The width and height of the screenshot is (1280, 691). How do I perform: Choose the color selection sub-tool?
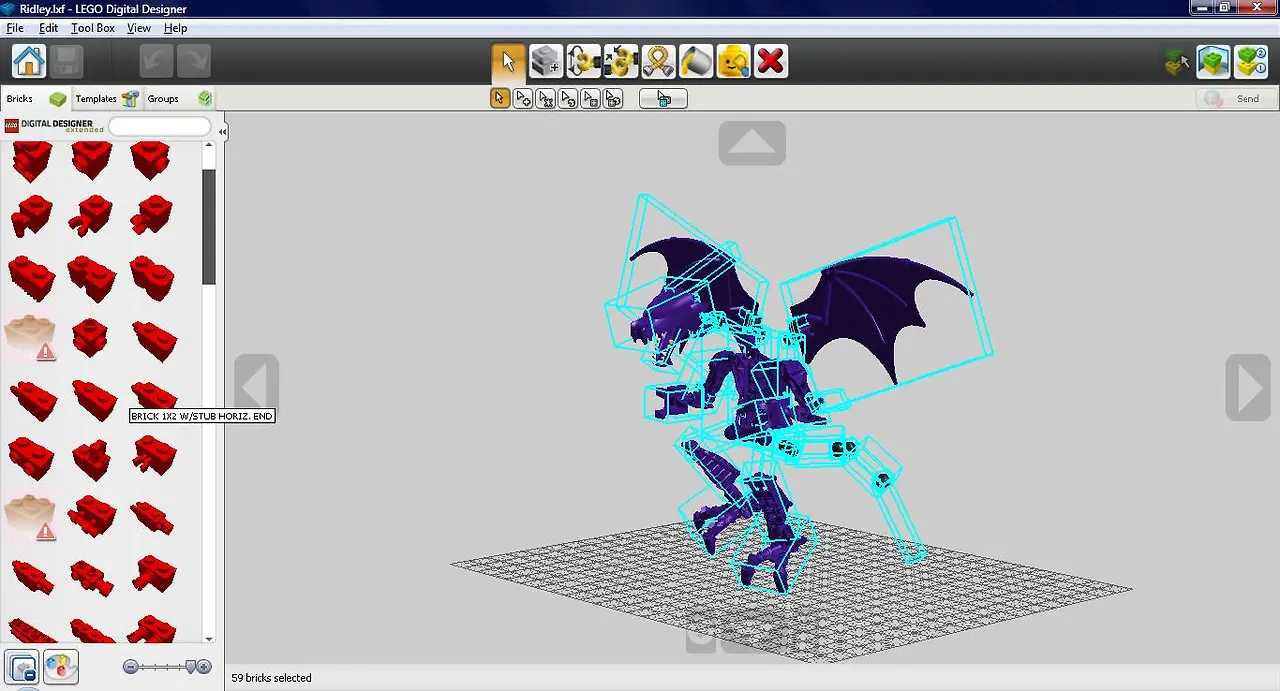(568, 98)
